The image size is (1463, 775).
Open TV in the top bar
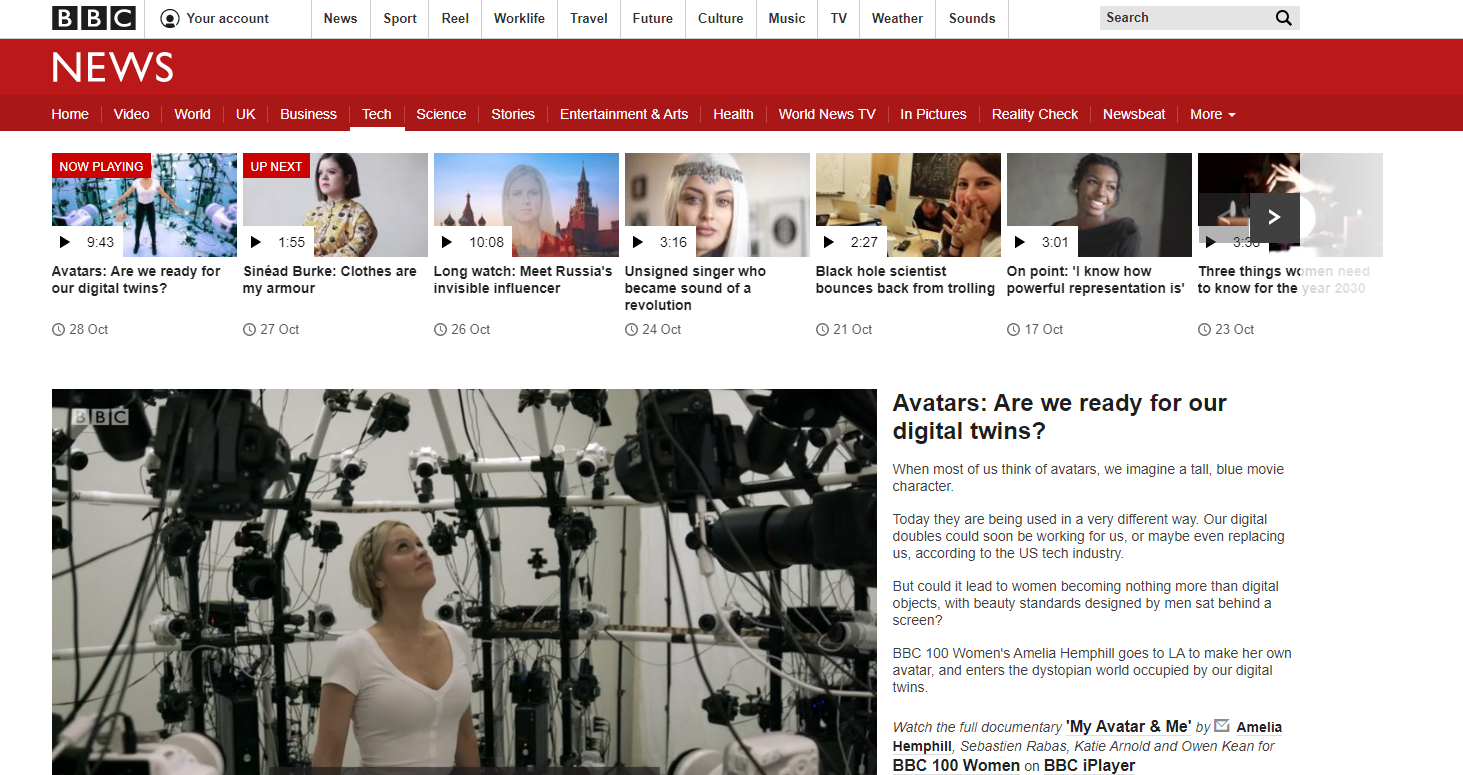(838, 18)
